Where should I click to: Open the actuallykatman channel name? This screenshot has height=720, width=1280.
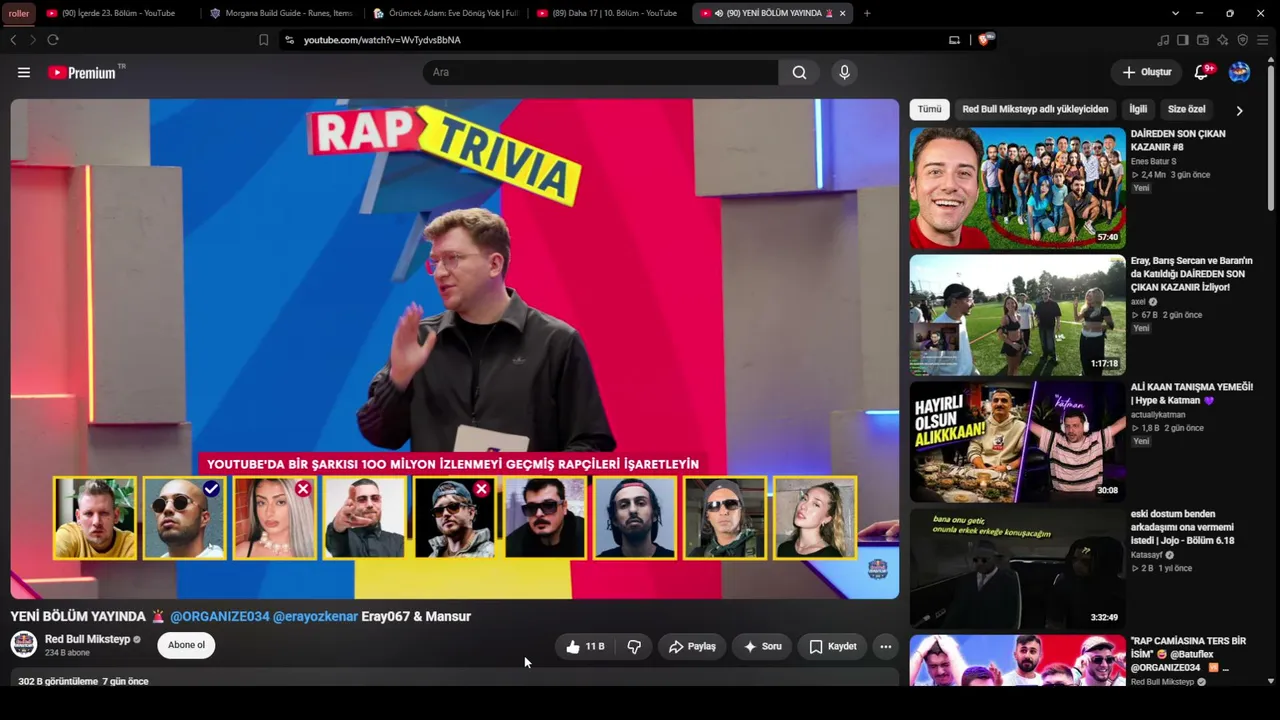pos(1158,414)
